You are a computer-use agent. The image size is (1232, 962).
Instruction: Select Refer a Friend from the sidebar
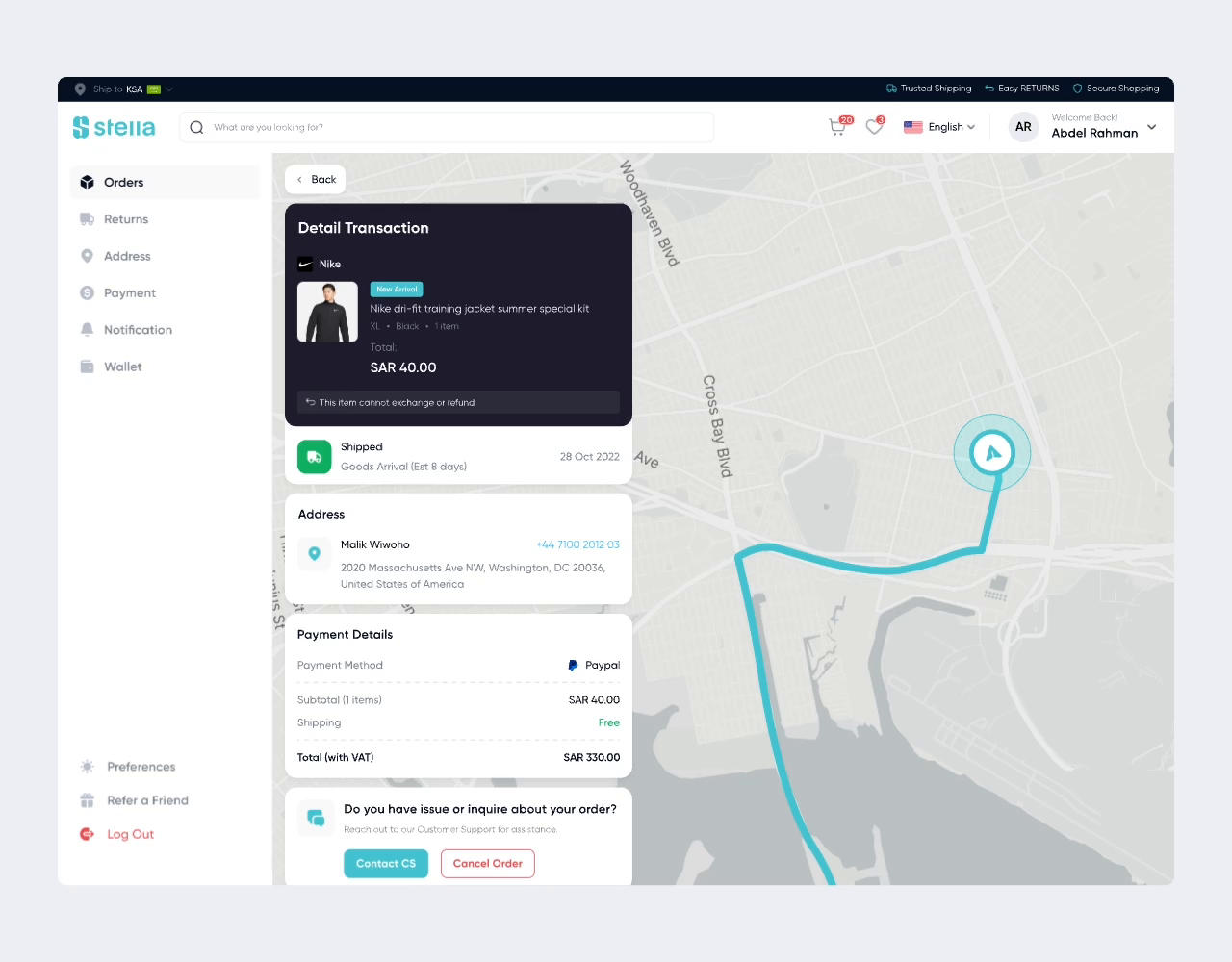[x=145, y=799]
